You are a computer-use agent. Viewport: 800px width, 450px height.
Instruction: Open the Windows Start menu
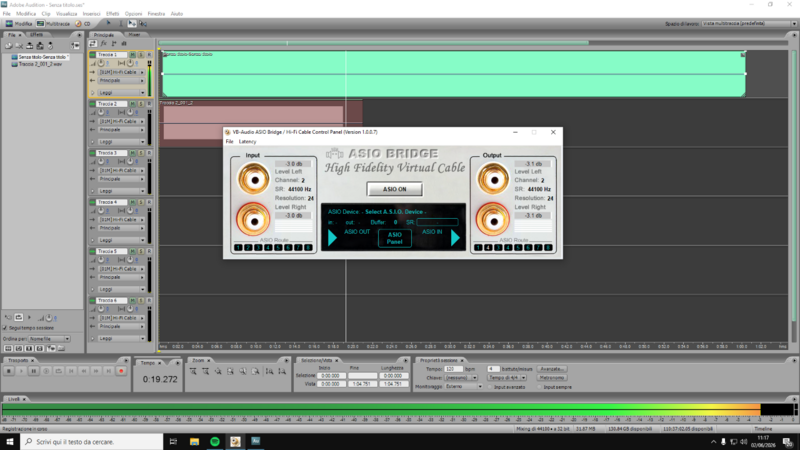(x=10, y=441)
